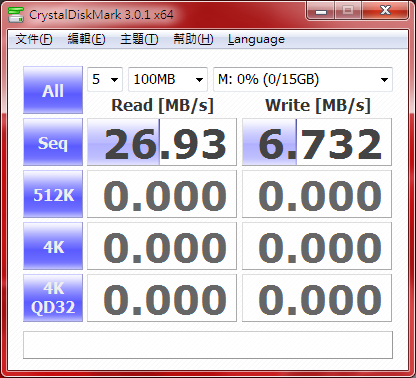Expand the test size dropdown showing 100MB

(168, 79)
